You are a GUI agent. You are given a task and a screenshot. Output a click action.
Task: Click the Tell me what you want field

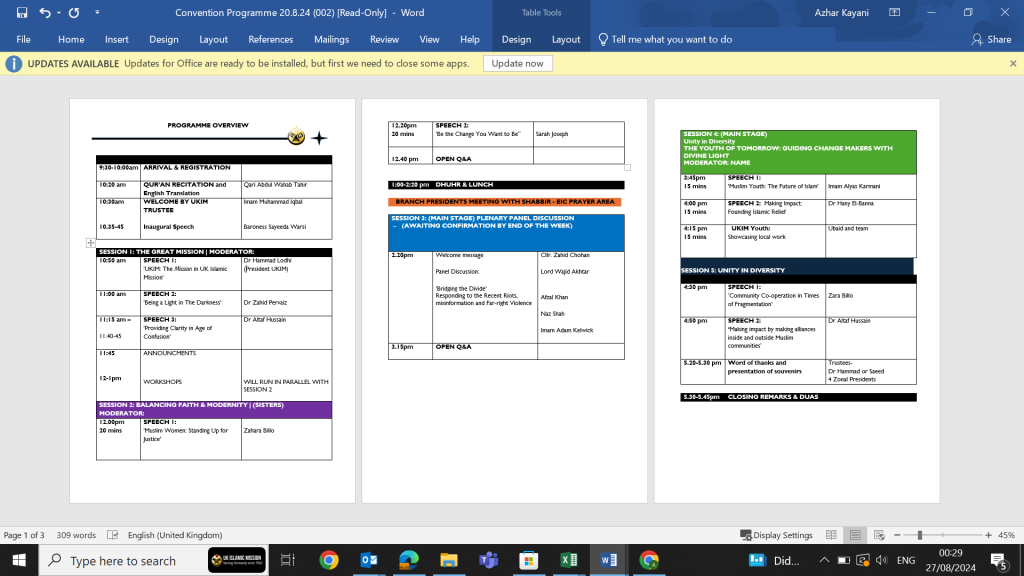[671, 39]
